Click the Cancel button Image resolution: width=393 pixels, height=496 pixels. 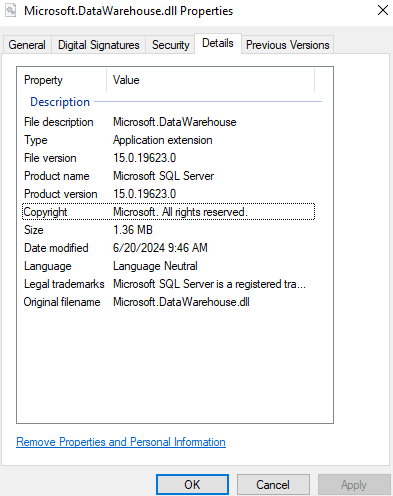[x=273, y=484]
